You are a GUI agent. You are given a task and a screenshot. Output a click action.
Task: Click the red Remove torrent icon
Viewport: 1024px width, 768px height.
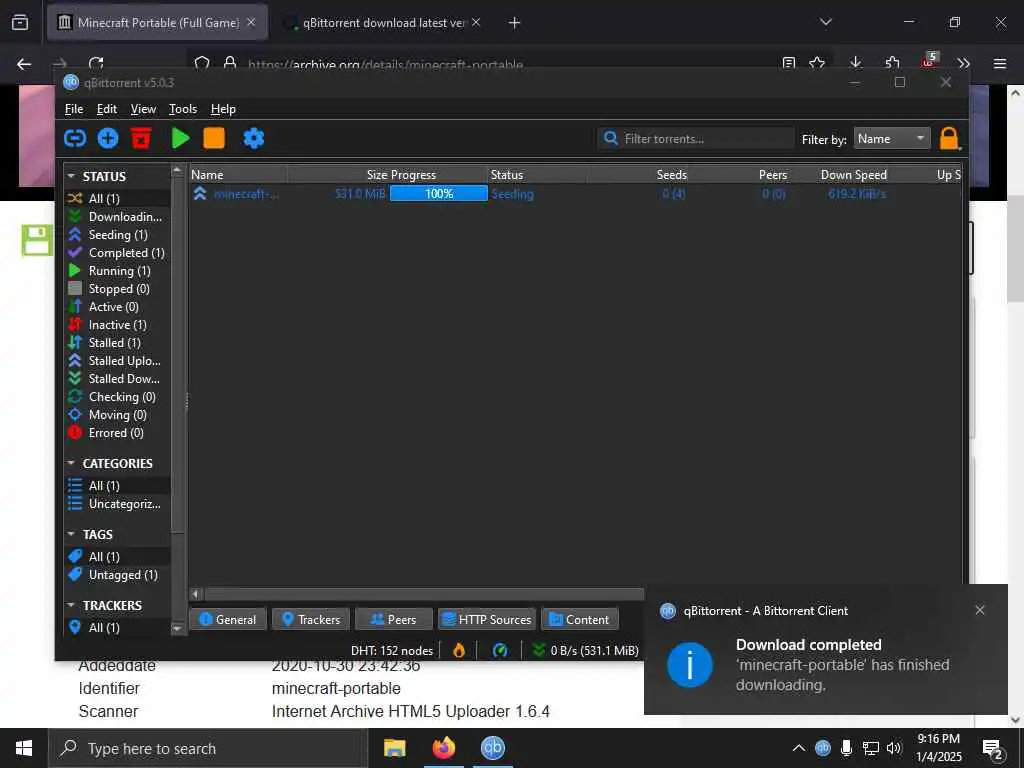click(x=141, y=138)
